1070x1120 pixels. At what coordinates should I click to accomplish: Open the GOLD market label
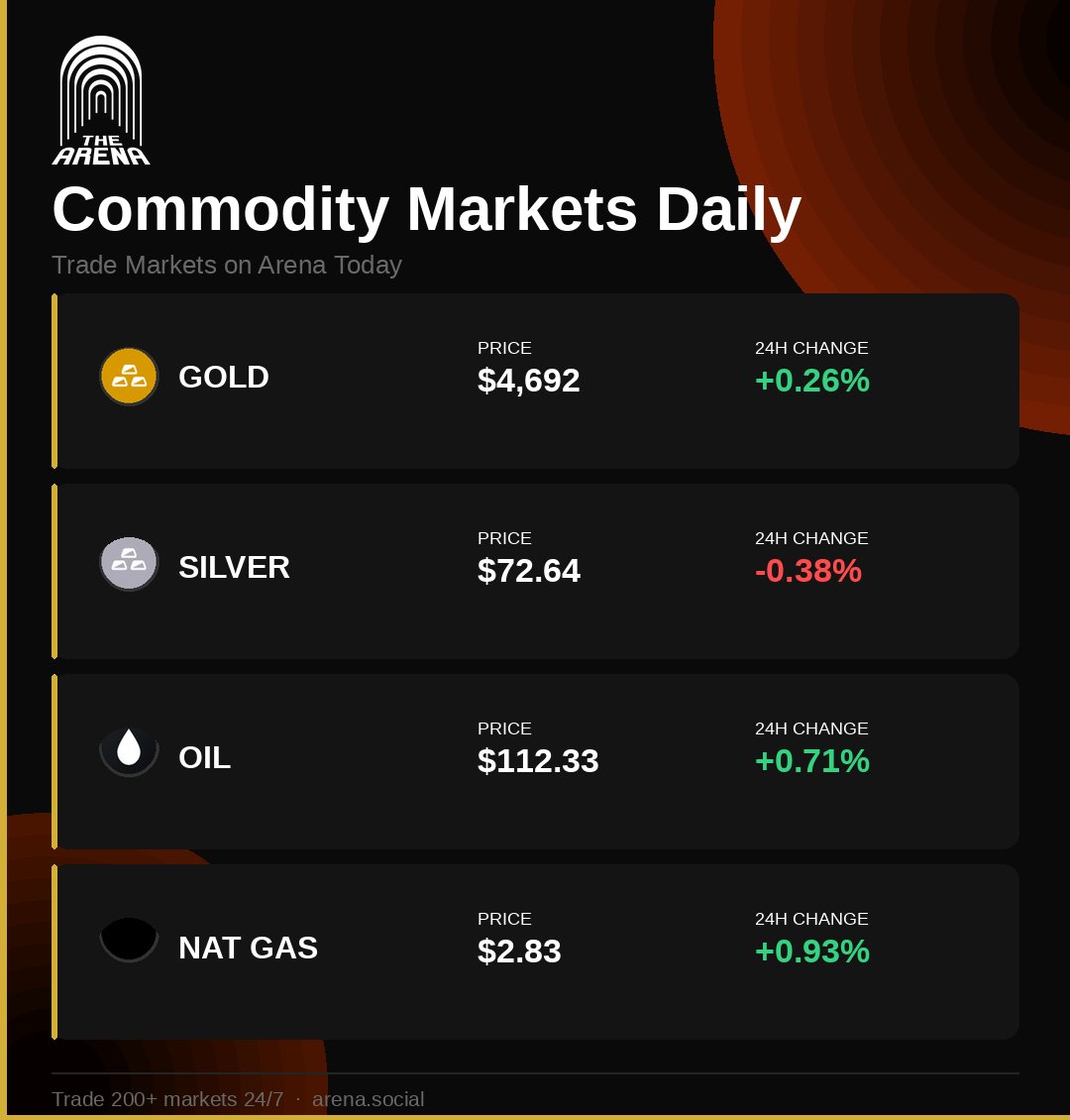click(x=224, y=378)
